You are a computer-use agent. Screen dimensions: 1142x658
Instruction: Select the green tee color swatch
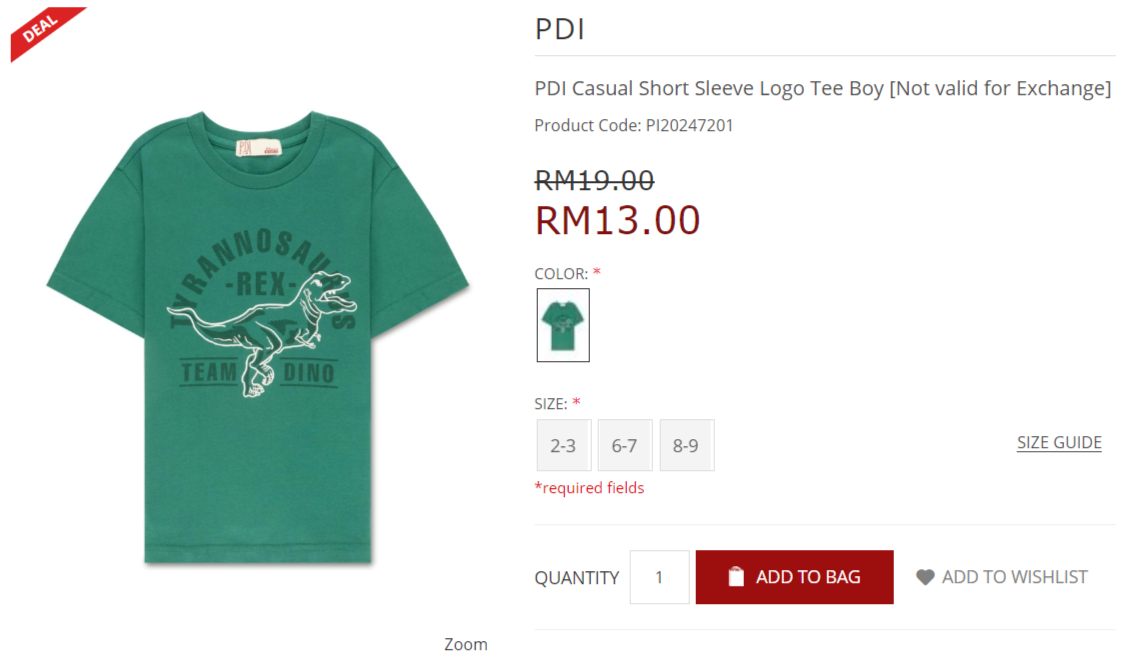coord(563,325)
